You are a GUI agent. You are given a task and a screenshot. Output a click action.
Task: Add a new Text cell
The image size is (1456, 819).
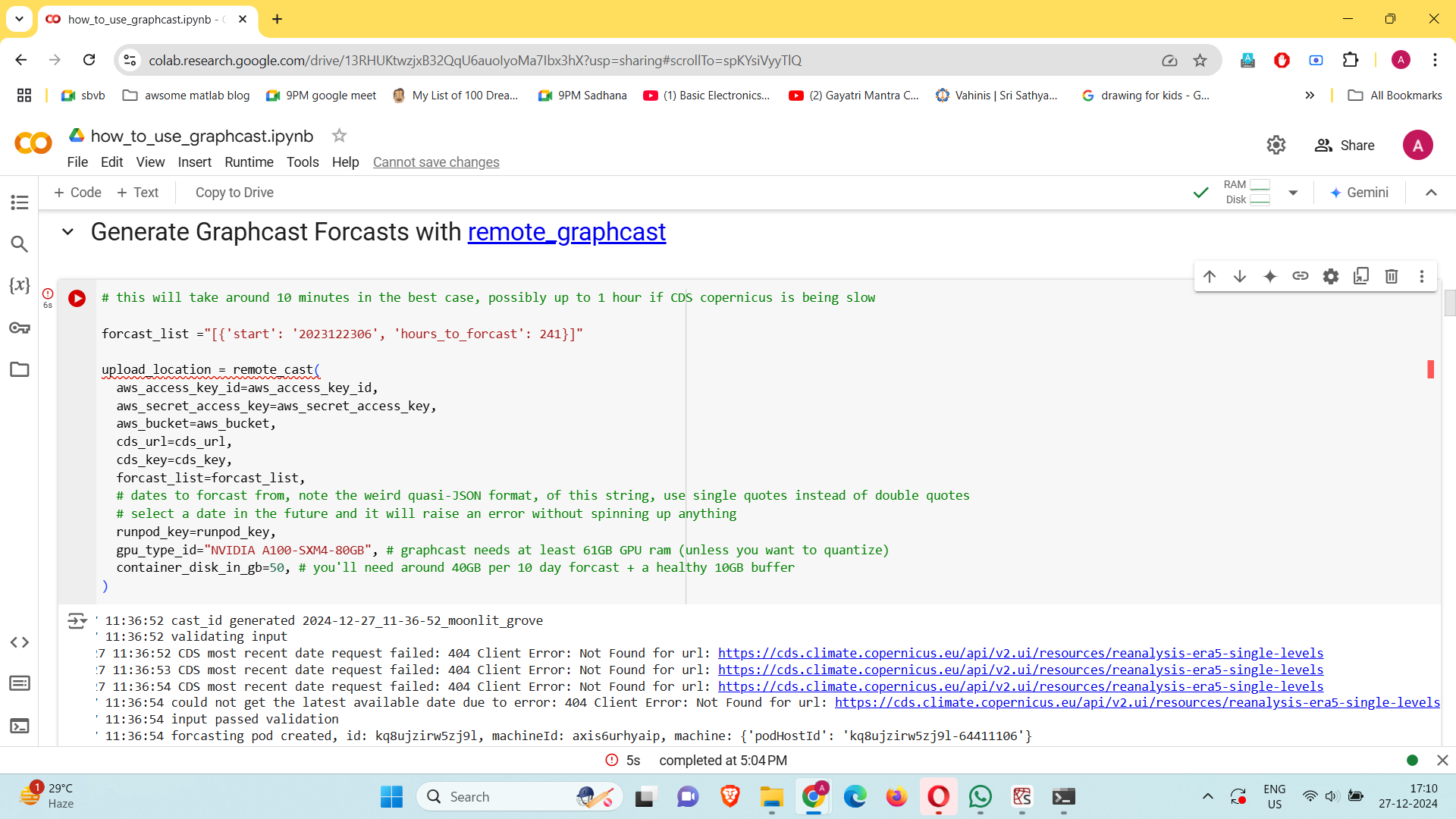pyautogui.click(x=138, y=193)
